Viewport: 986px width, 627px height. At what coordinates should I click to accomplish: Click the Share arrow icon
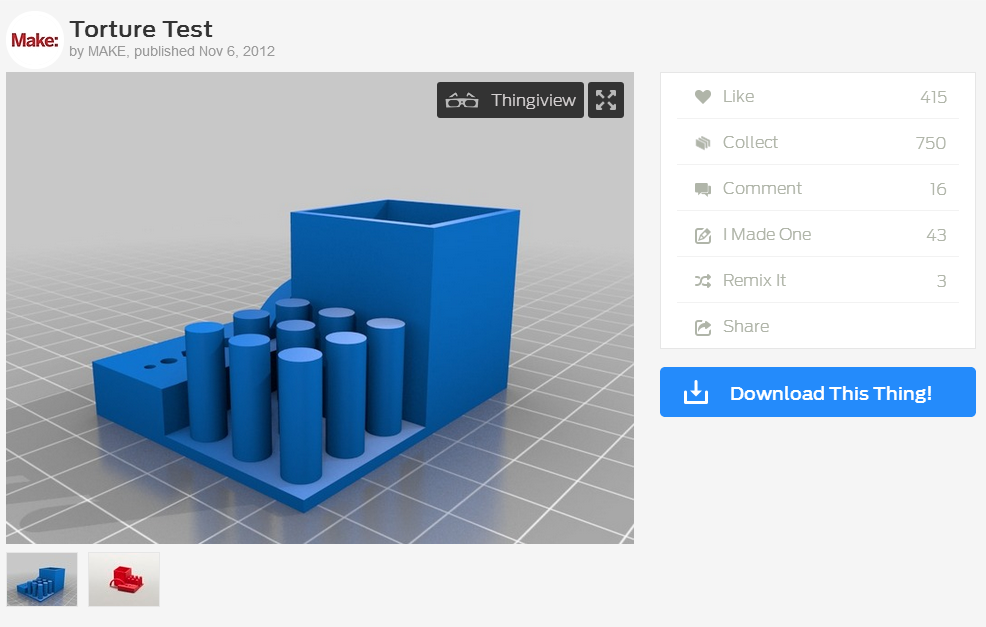tap(702, 327)
